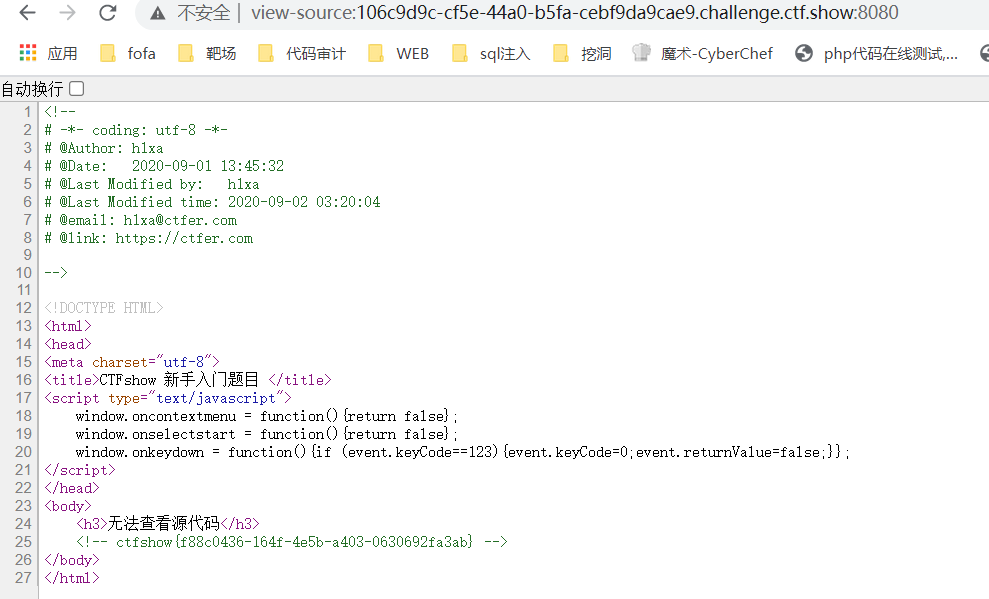Click the @Date 2020-09-01 comment line
This screenshot has width=989, height=599.
pos(164,166)
